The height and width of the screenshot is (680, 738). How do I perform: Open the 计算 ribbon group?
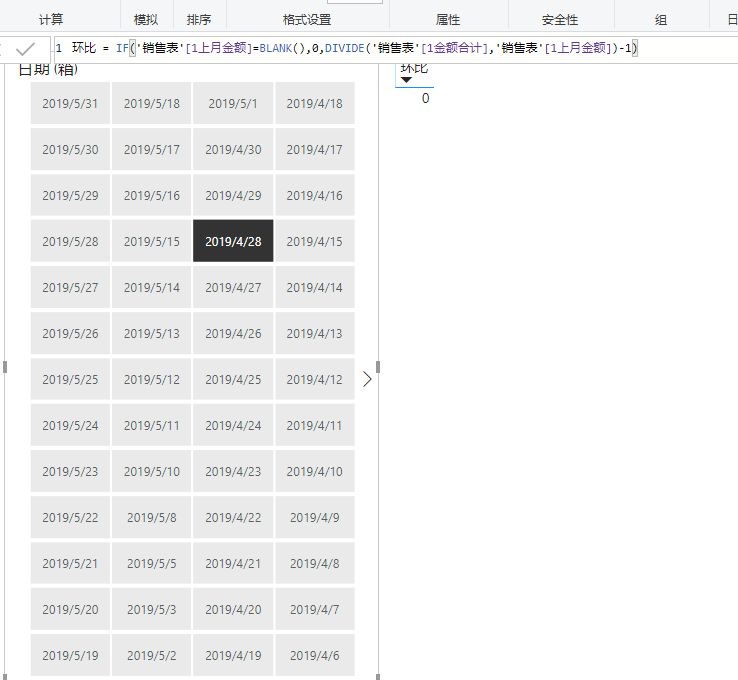[x=51, y=20]
